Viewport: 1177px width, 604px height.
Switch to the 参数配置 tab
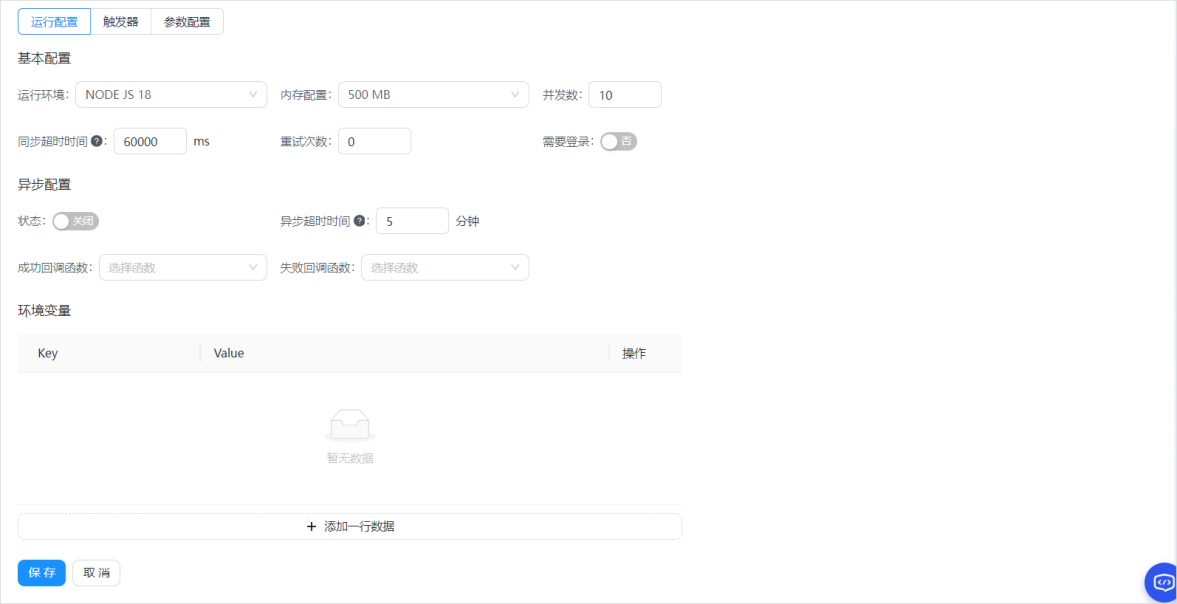point(187,22)
